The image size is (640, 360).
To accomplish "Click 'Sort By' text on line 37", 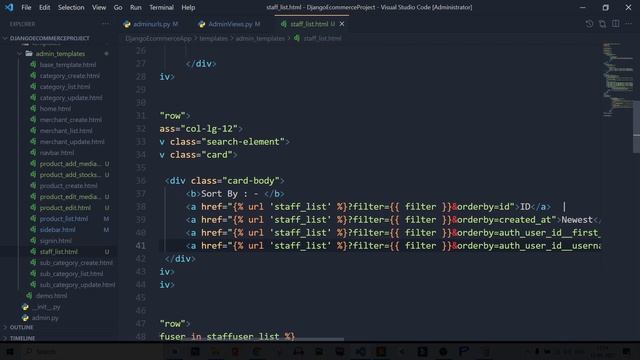I will [x=219, y=194].
